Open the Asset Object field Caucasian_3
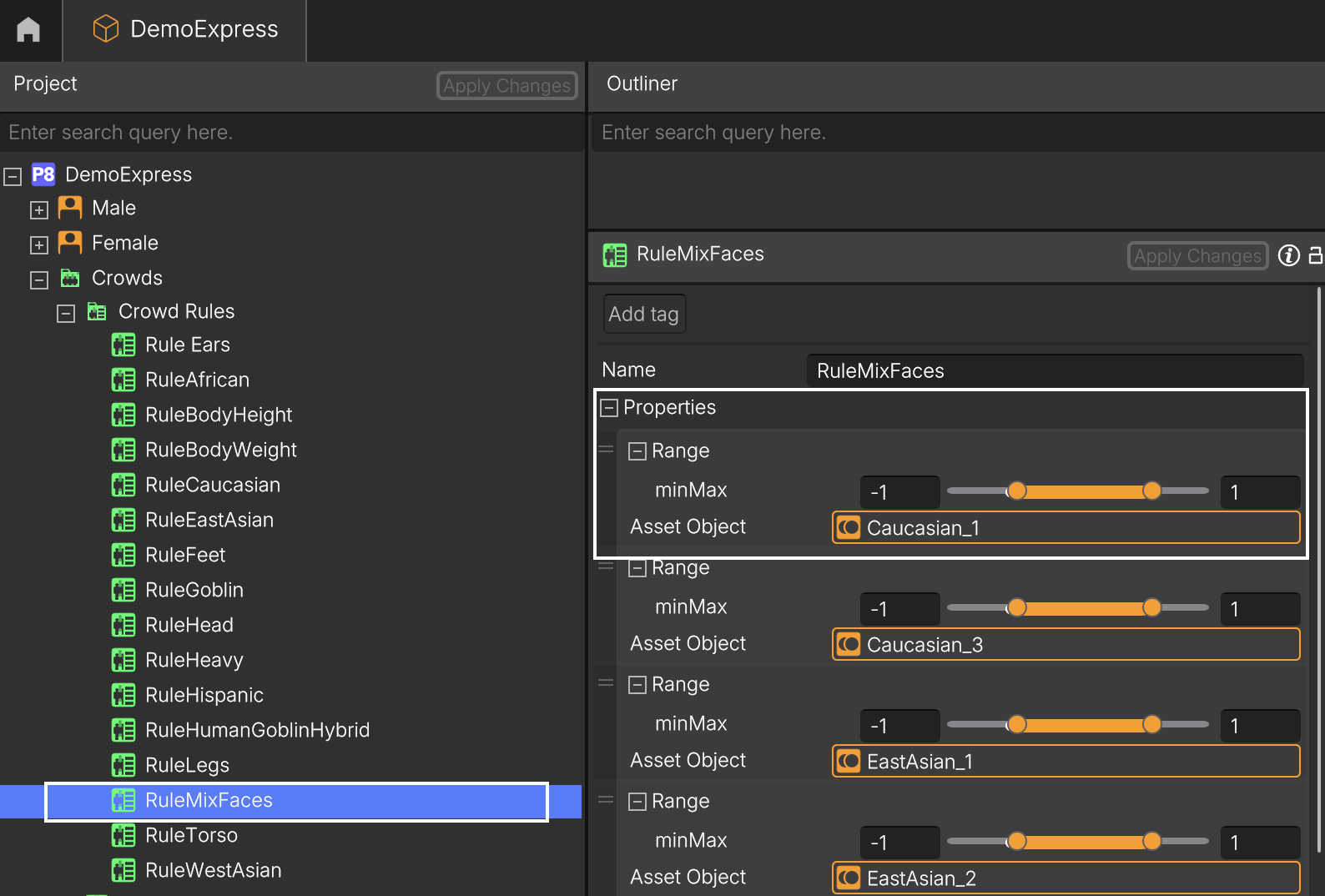This screenshot has height=896, width=1325. point(1066,644)
